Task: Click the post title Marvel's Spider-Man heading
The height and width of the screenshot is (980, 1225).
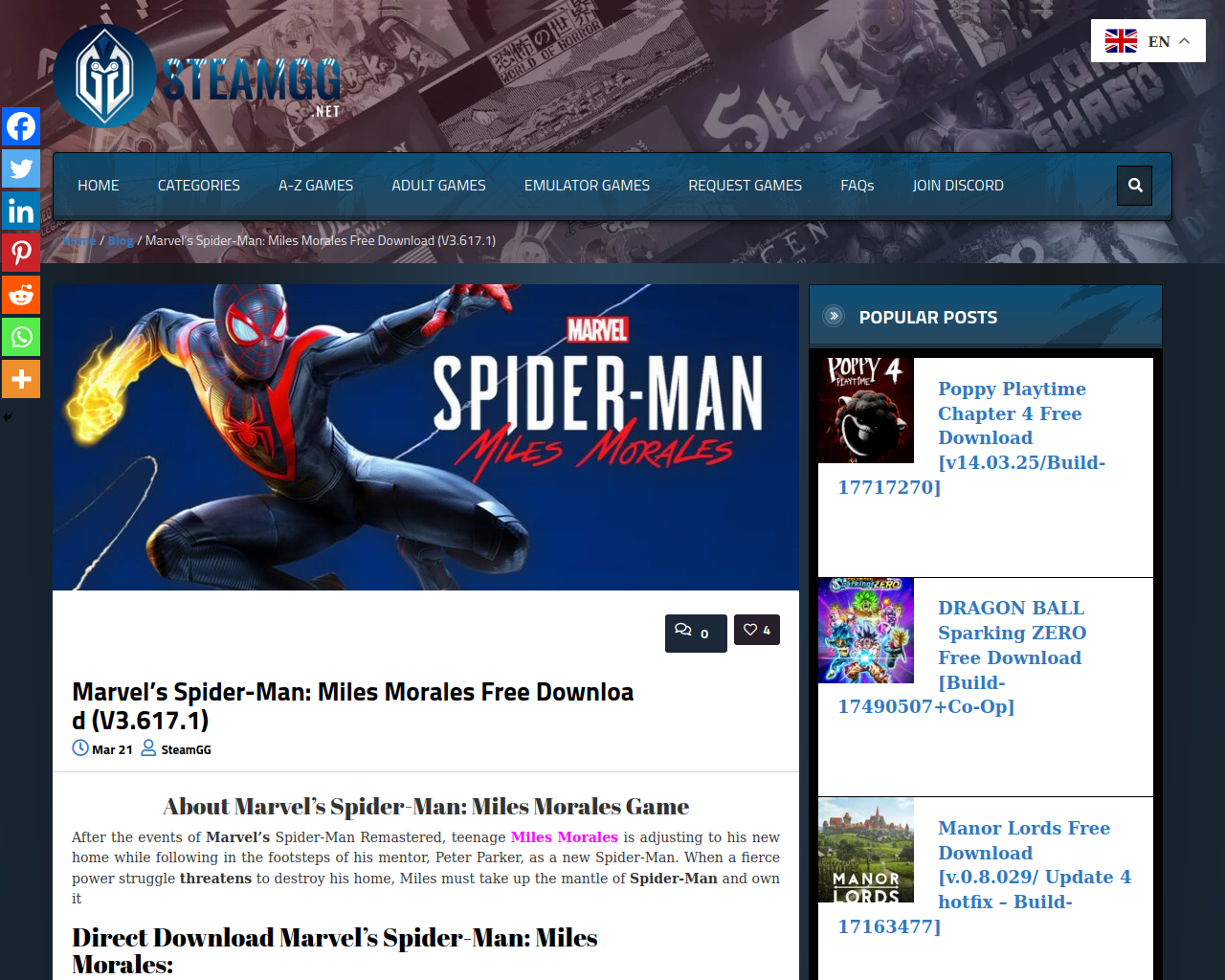Action: (x=353, y=705)
